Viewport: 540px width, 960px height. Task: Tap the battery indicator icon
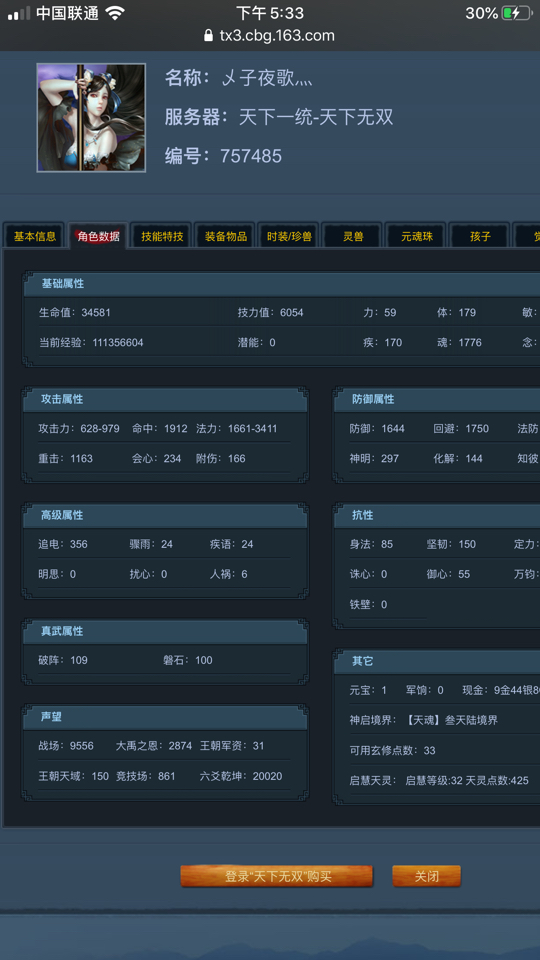[x=517, y=13]
